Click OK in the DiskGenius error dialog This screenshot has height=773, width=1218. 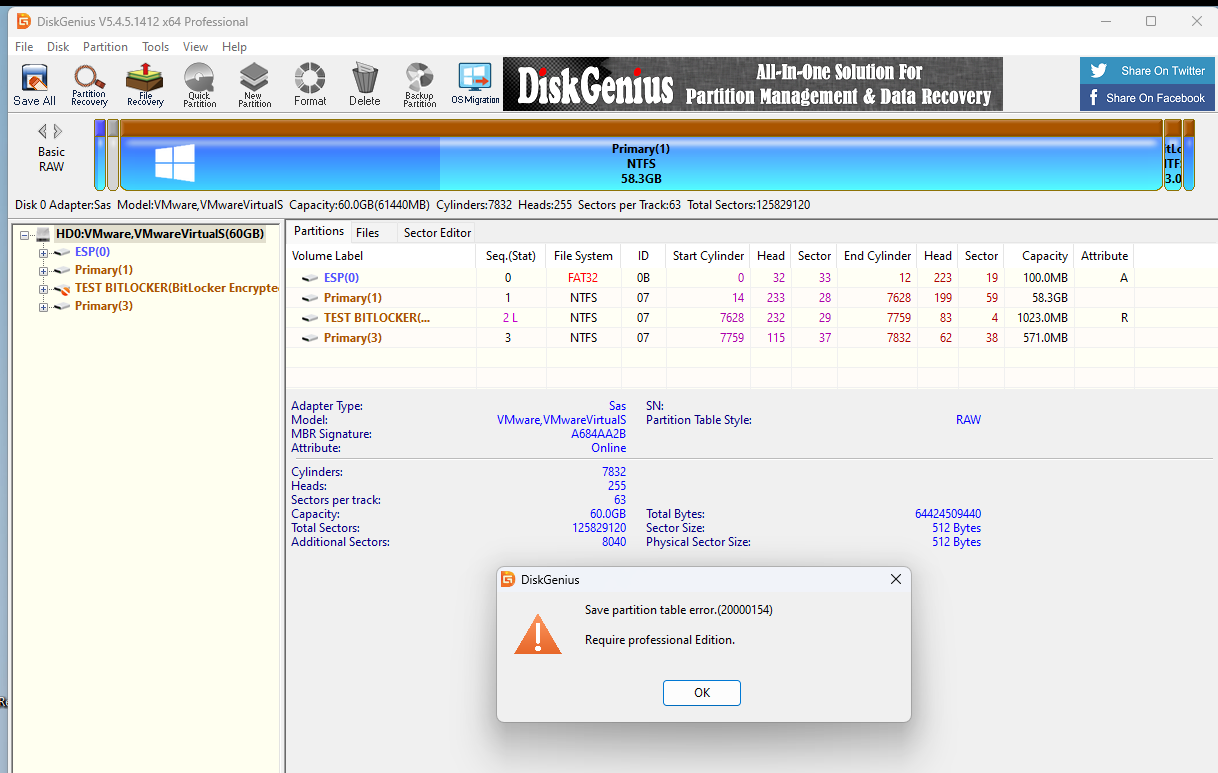click(702, 692)
